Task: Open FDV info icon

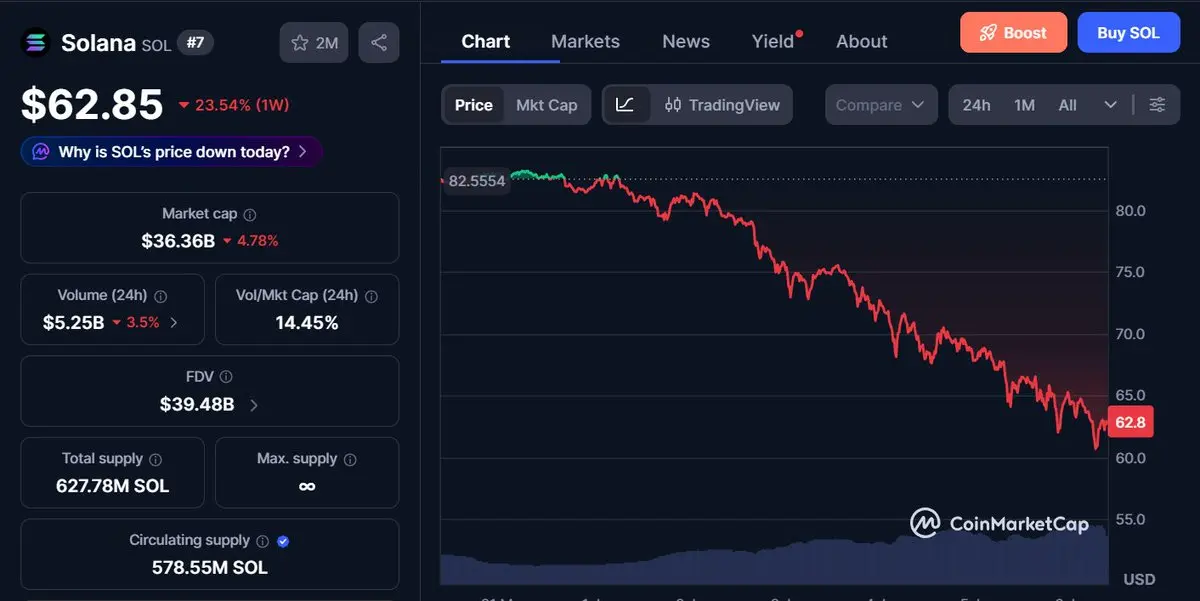Action: (x=226, y=377)
